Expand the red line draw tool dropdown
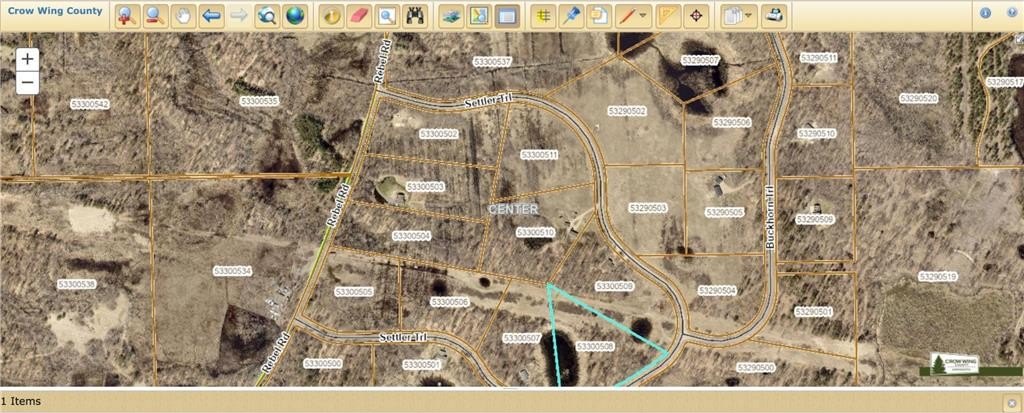1024x413 pixels. click(x=643, y=16)
